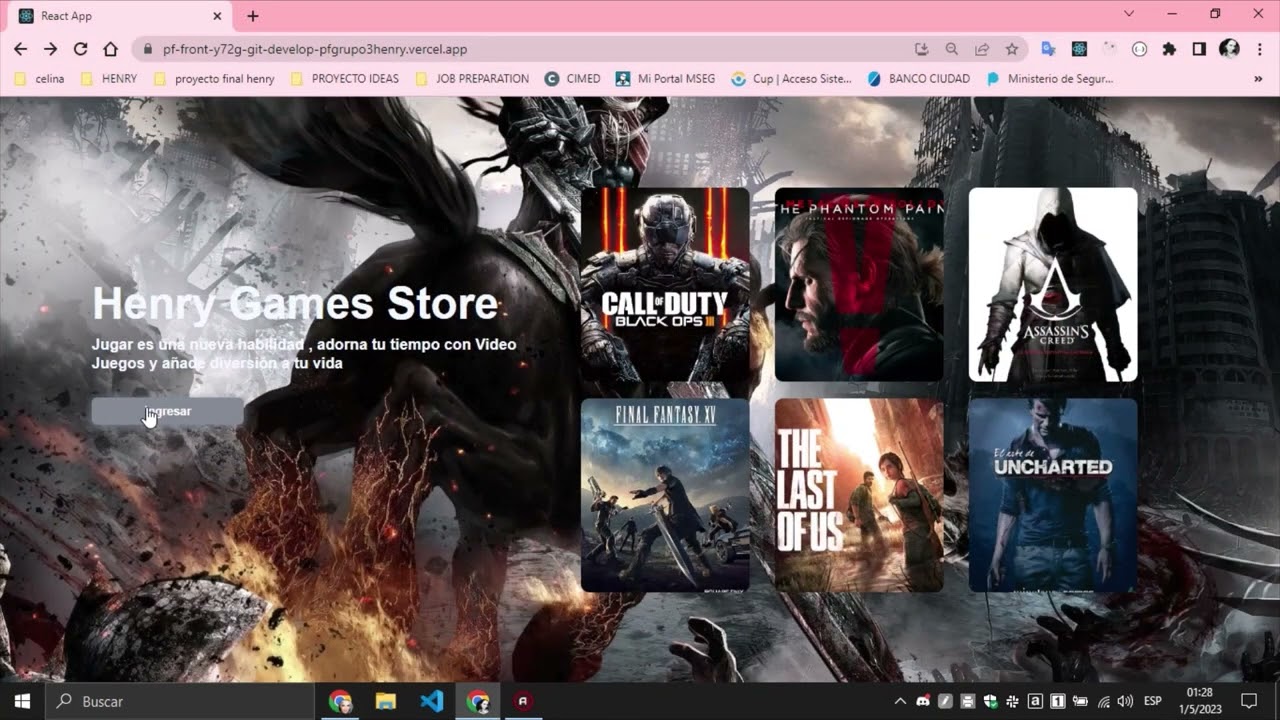View site security lock information

pyautogui.click(x=147, y=49)
